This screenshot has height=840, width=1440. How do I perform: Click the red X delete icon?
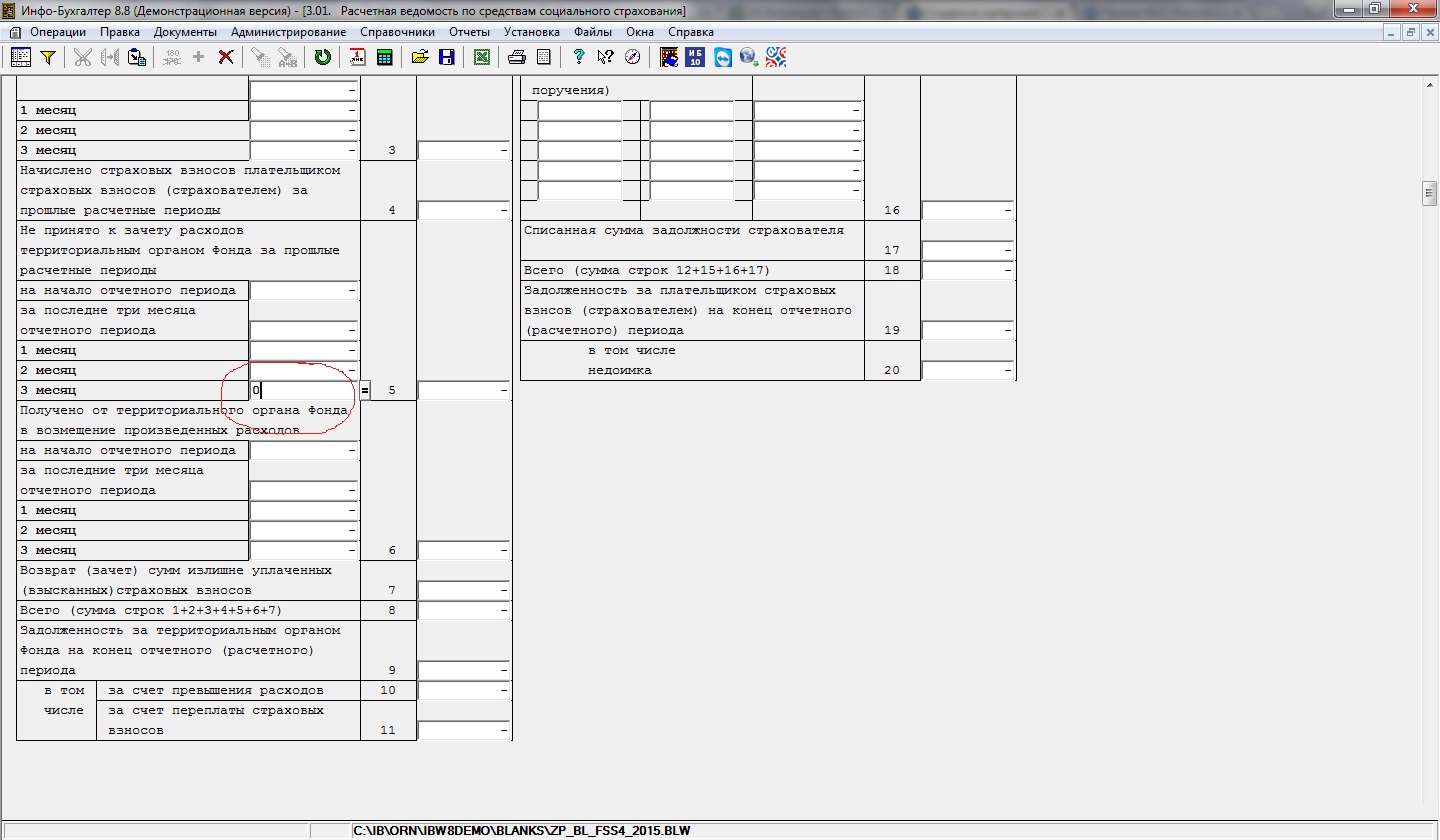click(x=226, y=57)
